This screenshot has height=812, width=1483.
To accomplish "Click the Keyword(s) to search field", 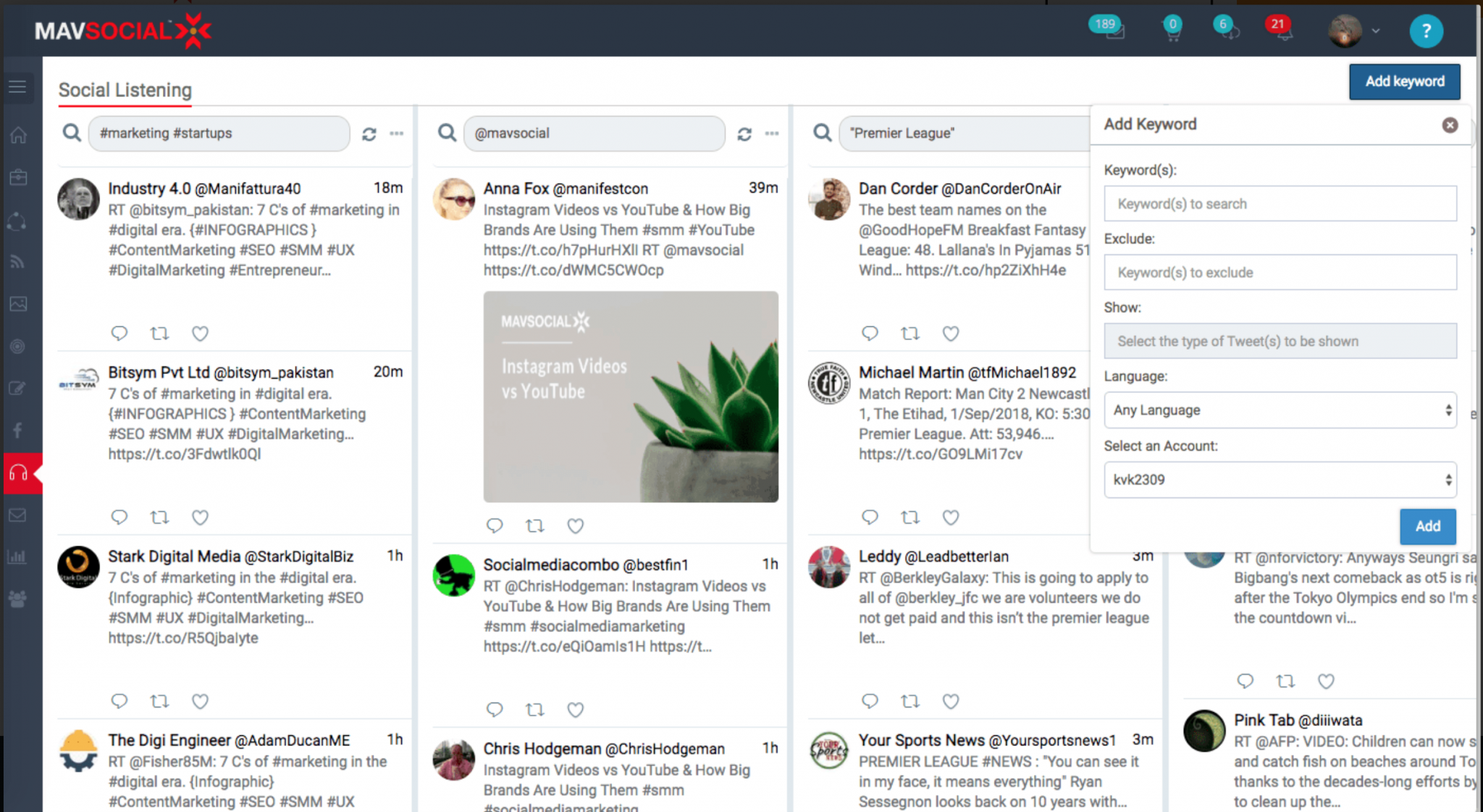I will click(1280, 204).
